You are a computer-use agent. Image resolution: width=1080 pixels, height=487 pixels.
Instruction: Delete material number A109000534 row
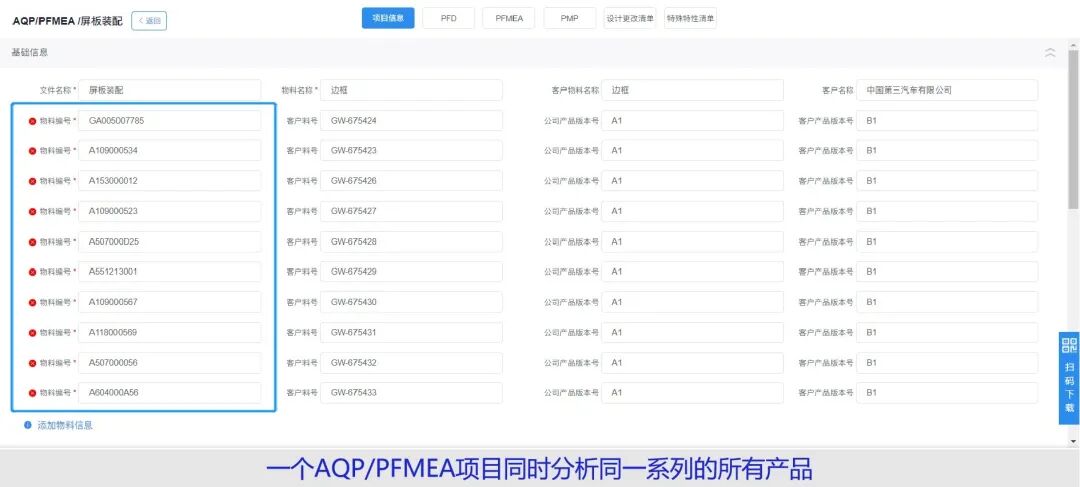click(x=32, y=151)
